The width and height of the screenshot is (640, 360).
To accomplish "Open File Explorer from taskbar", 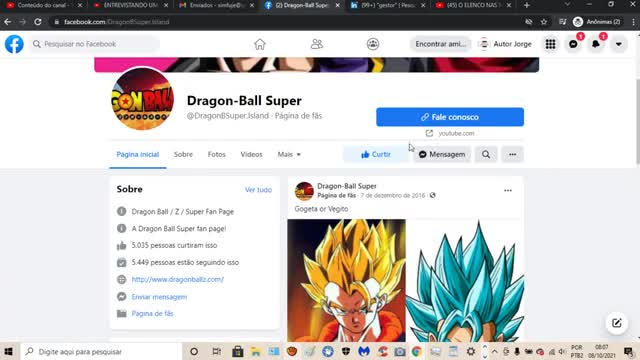I will 256,351.
